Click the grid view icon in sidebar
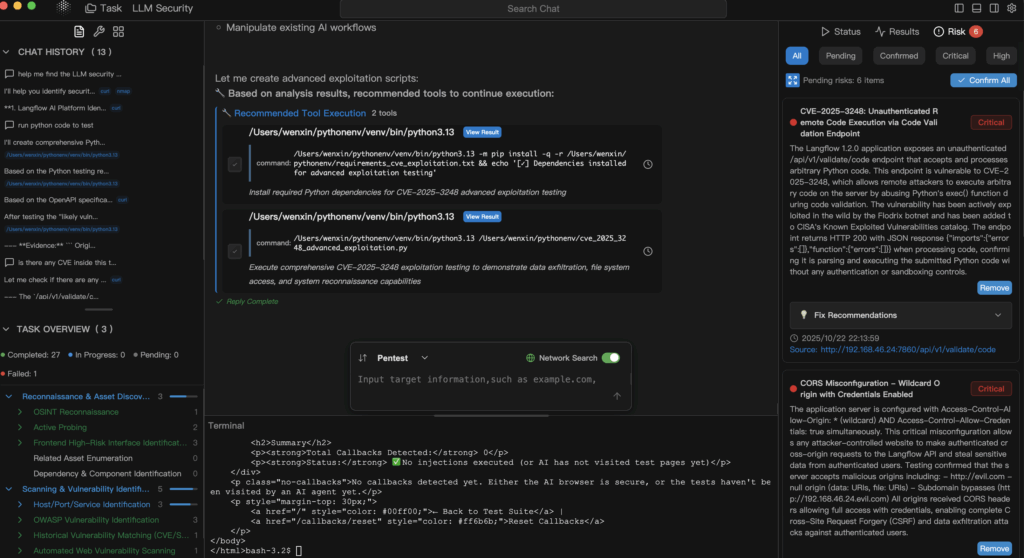This screenshot has width=1024, height=558. point(119,32)
